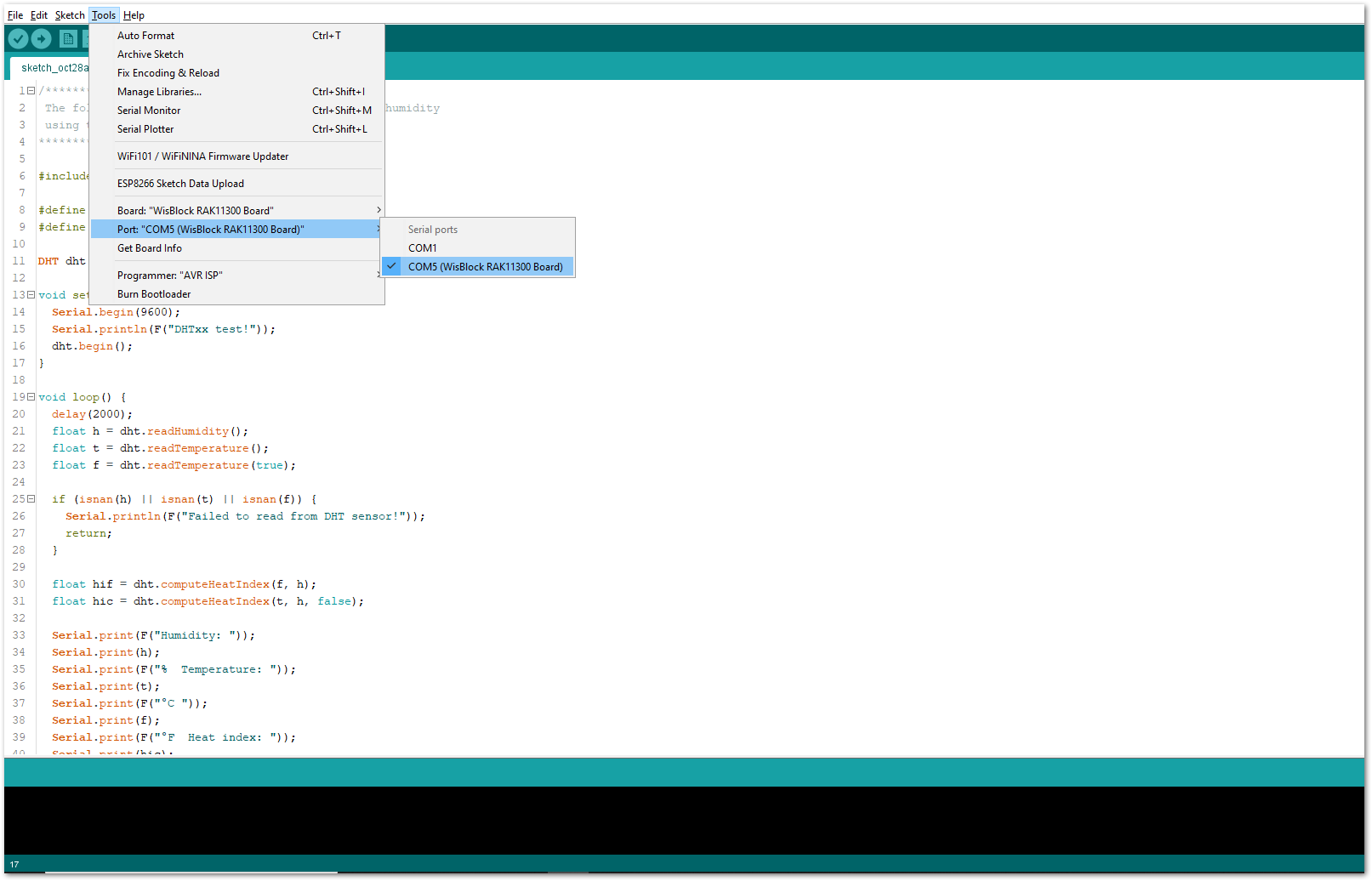Launch the Serial Plotter entry
This screenshot has width=1372, height=881.
[237, 129]
